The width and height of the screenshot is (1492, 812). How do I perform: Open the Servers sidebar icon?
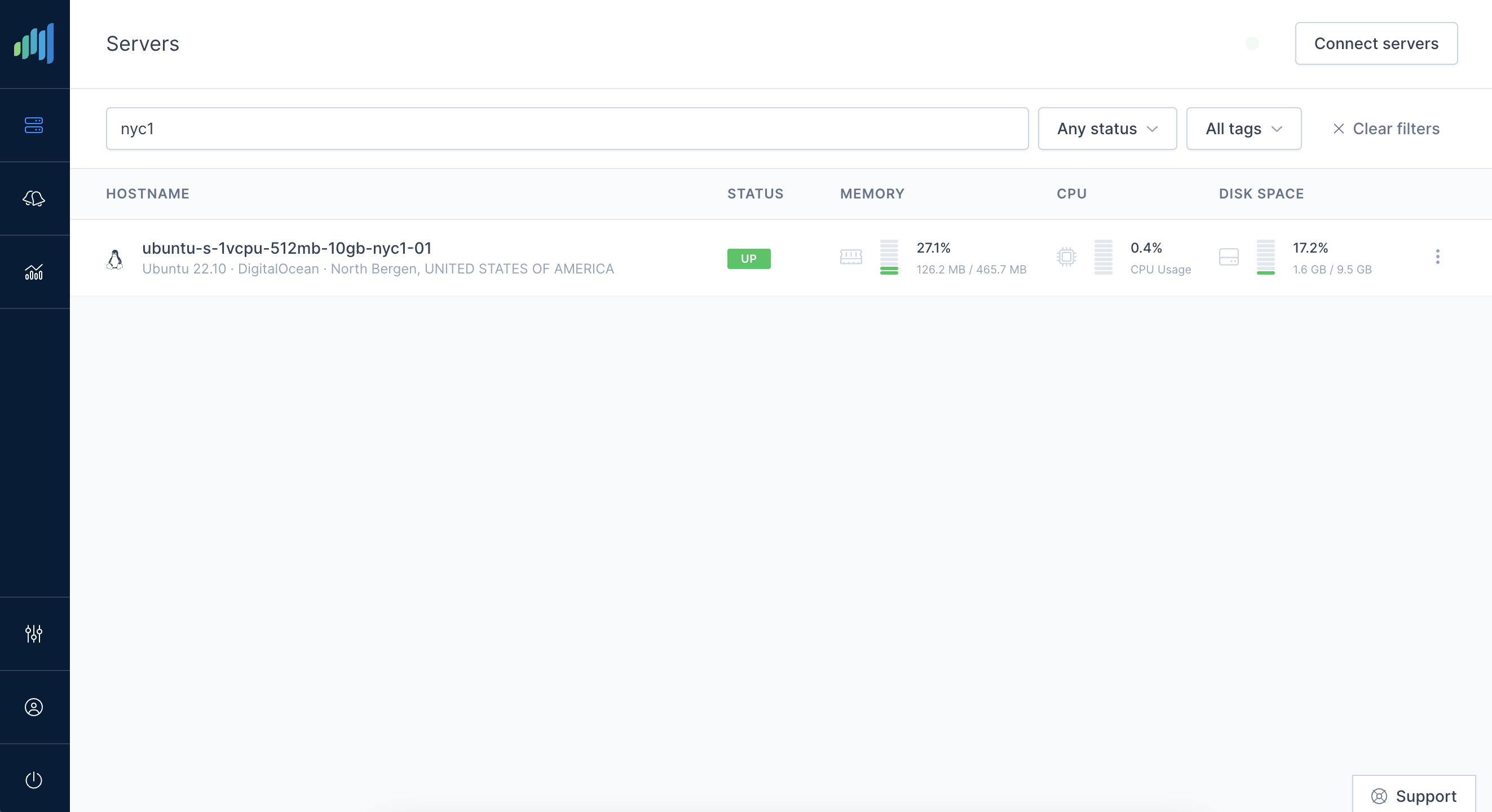point(34,125)
